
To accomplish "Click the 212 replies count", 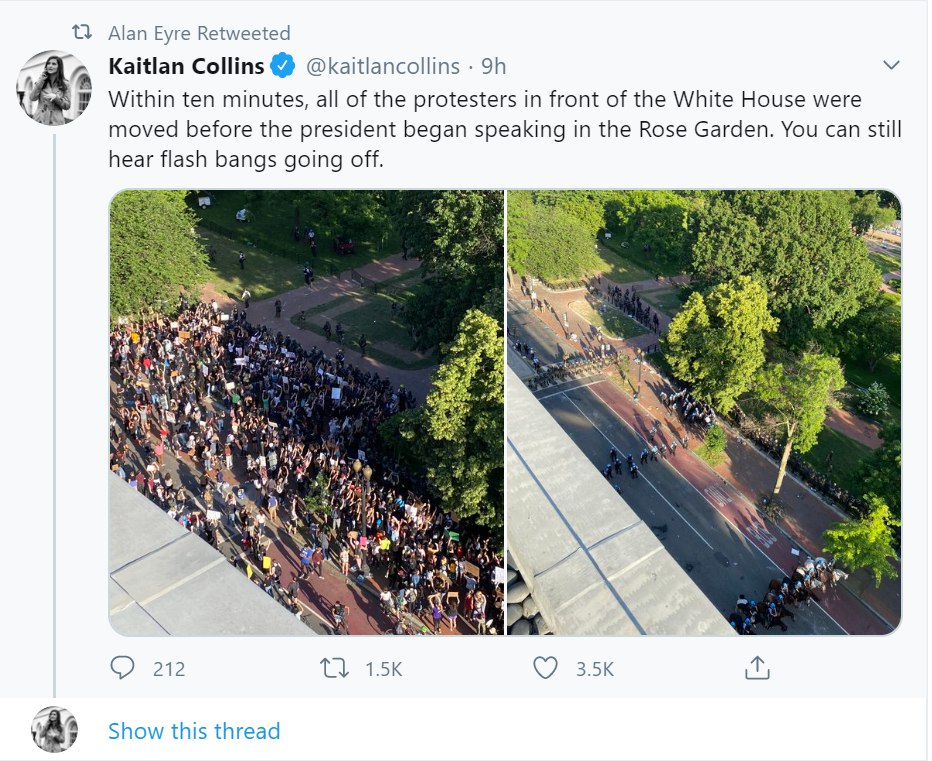I will pyautogui.click(x=169, y=669).
